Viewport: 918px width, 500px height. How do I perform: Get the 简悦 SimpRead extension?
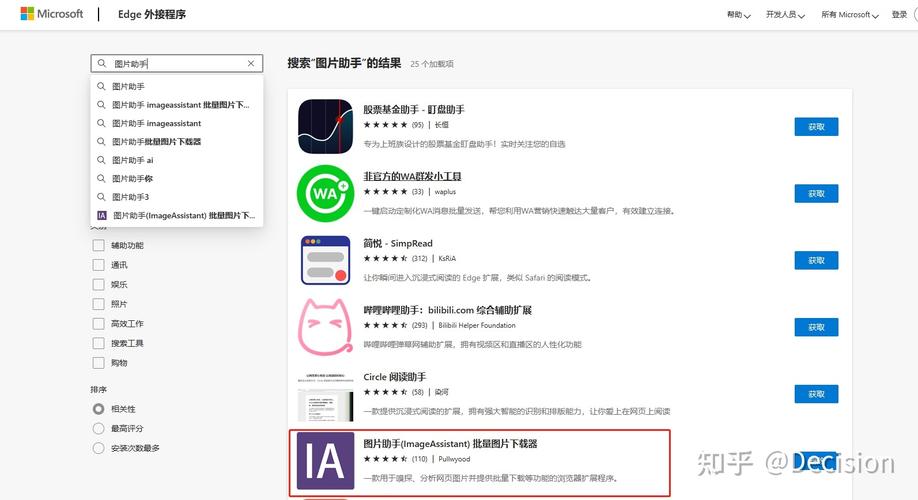816,260
